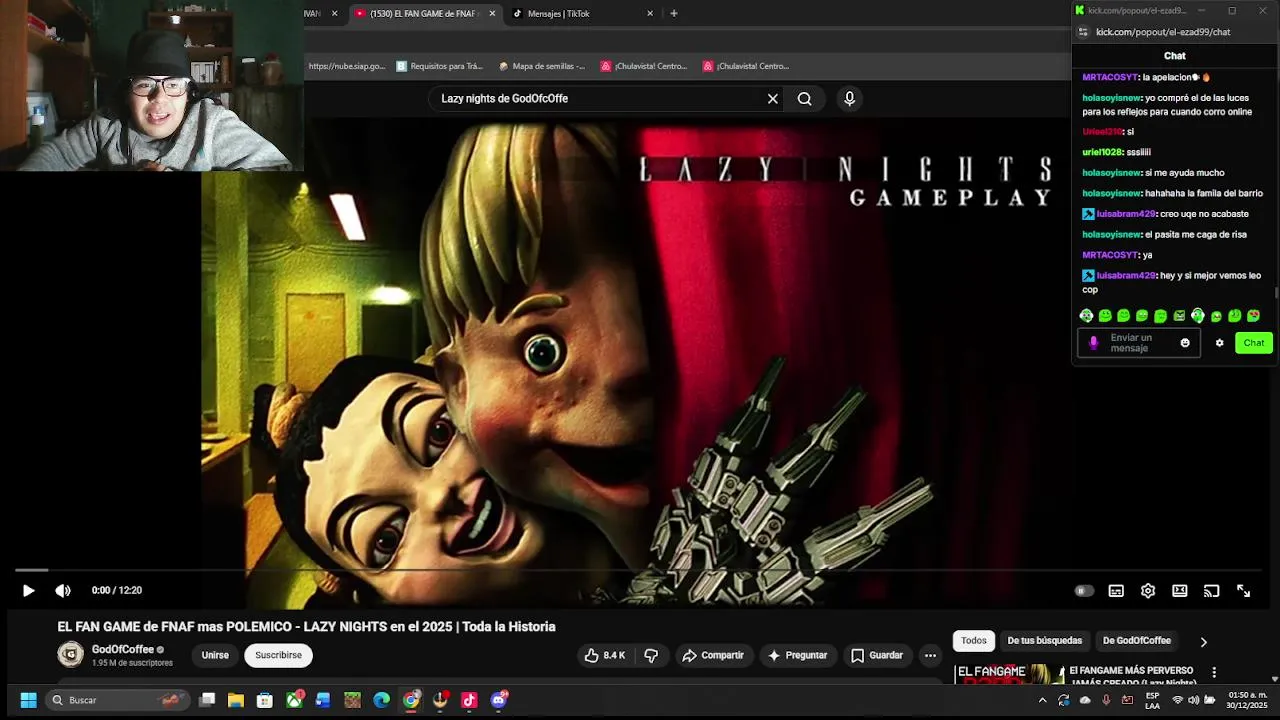Send message with green Chat button
The height and width of the screenshot is (720, 1280).
1254,343
